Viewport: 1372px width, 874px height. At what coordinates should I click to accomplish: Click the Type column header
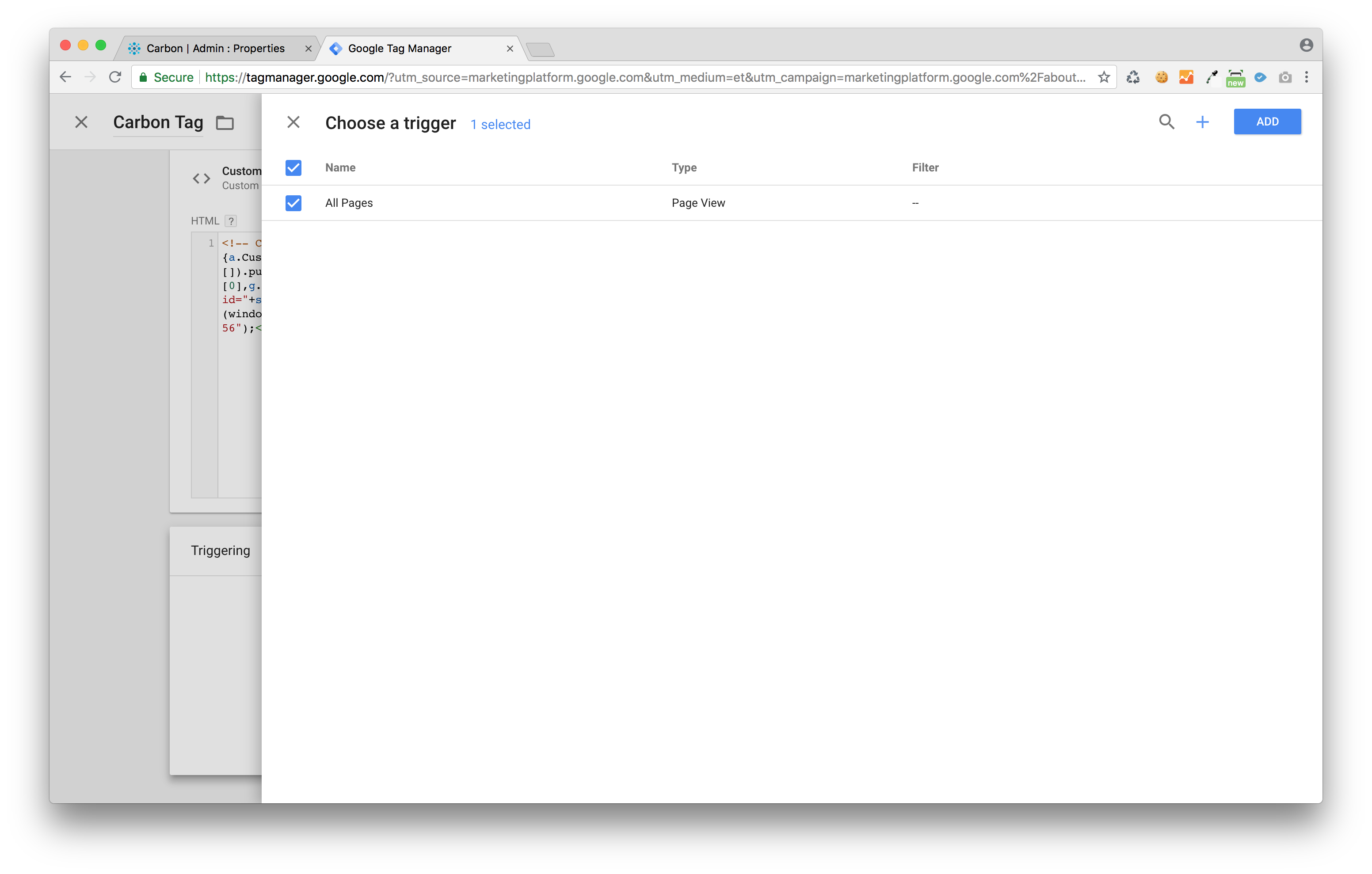click(684, 167)
